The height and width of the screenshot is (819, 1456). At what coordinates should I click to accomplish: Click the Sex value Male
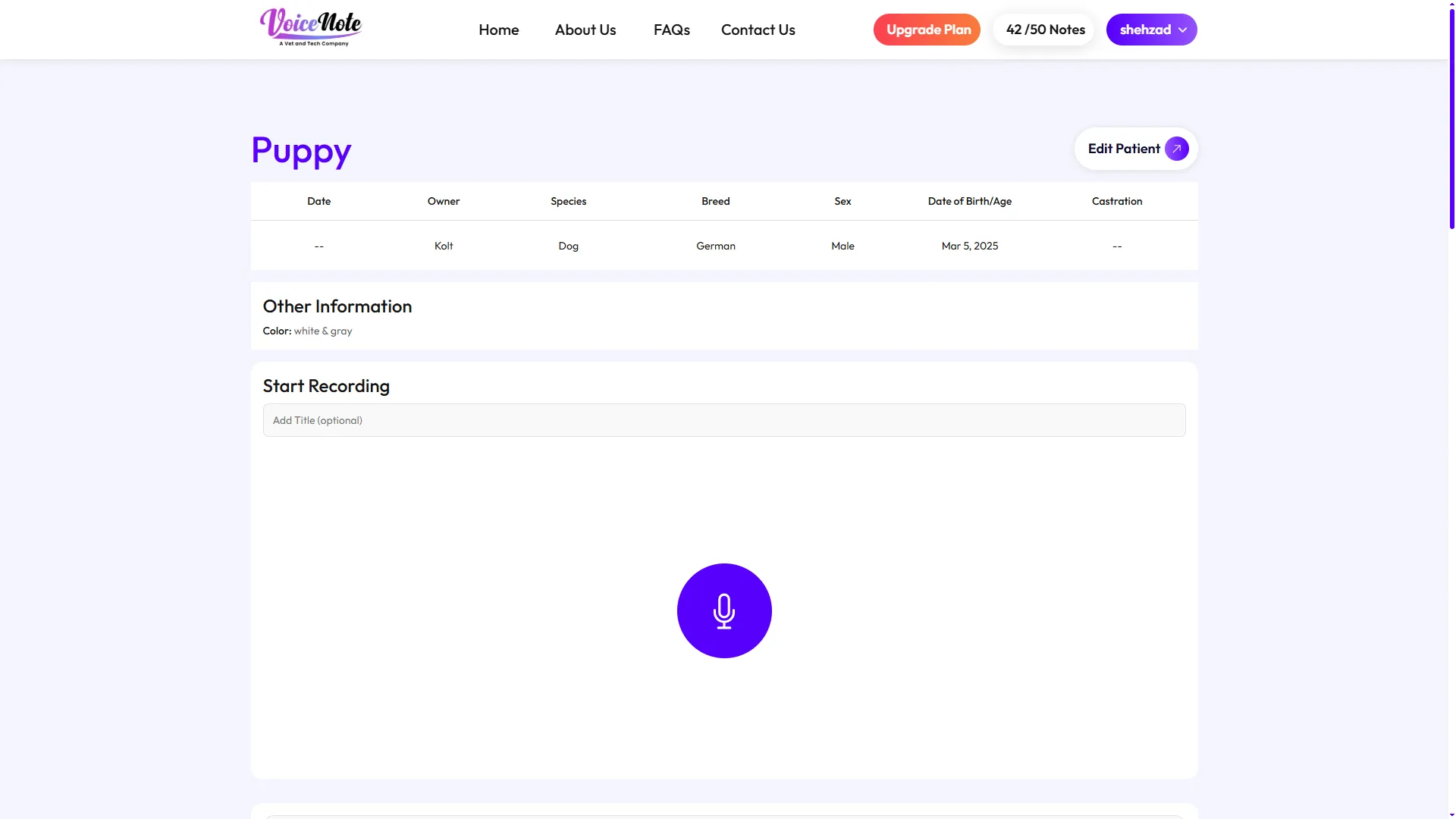pos(843,246)
